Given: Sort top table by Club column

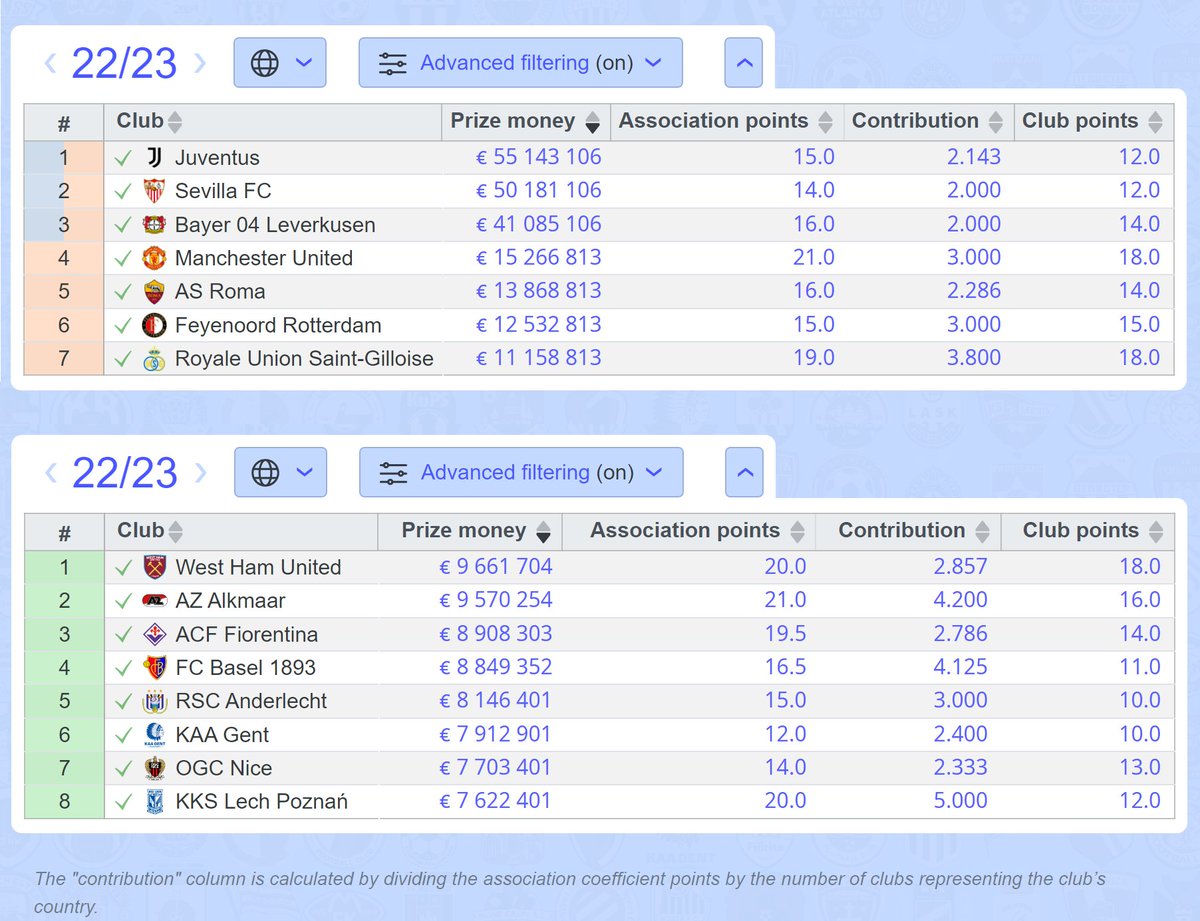Looking at the screenshot, I should coord(175,122).
